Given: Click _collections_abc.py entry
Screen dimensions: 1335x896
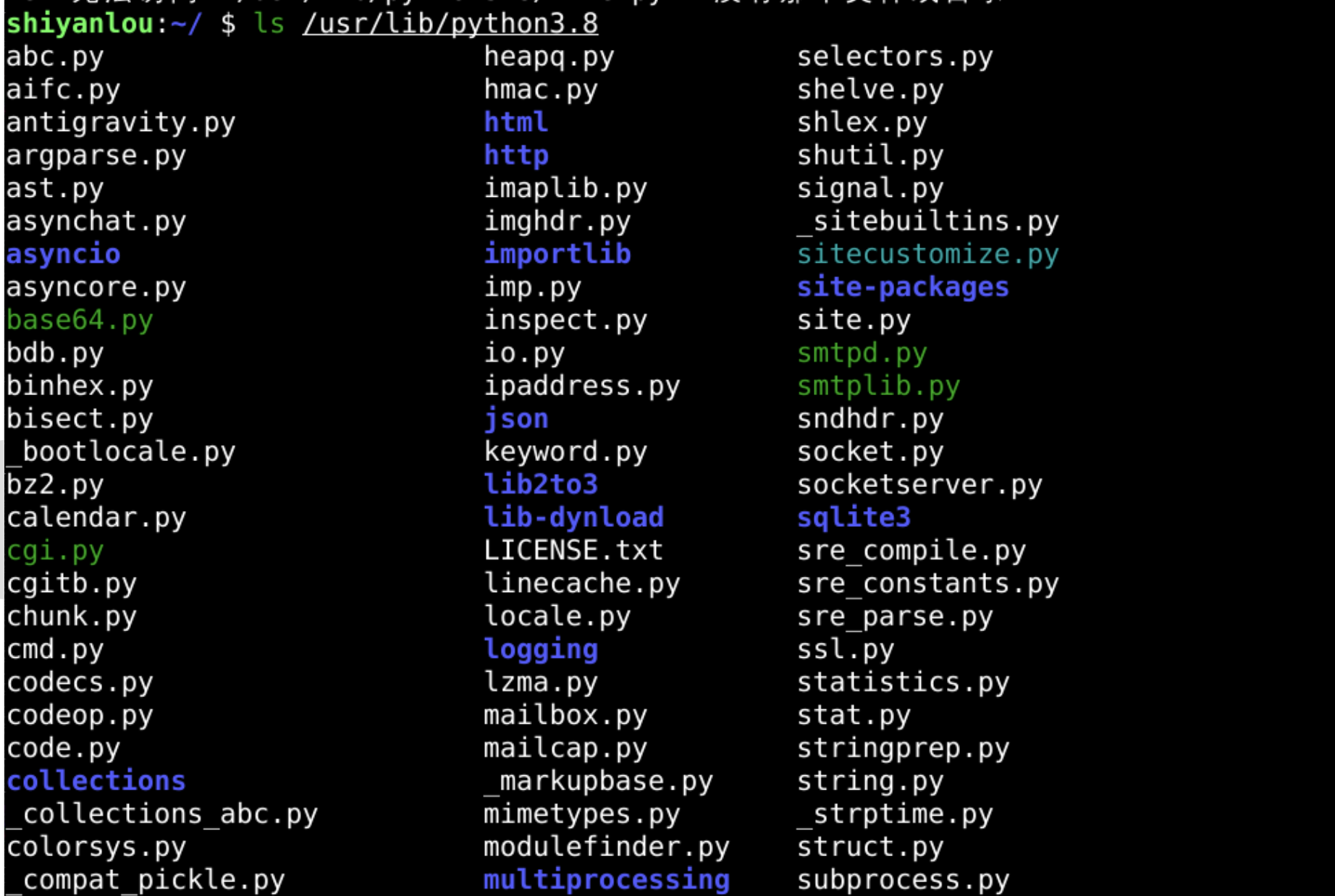Looking at the screenshot, I should click(x=162, y=814).
